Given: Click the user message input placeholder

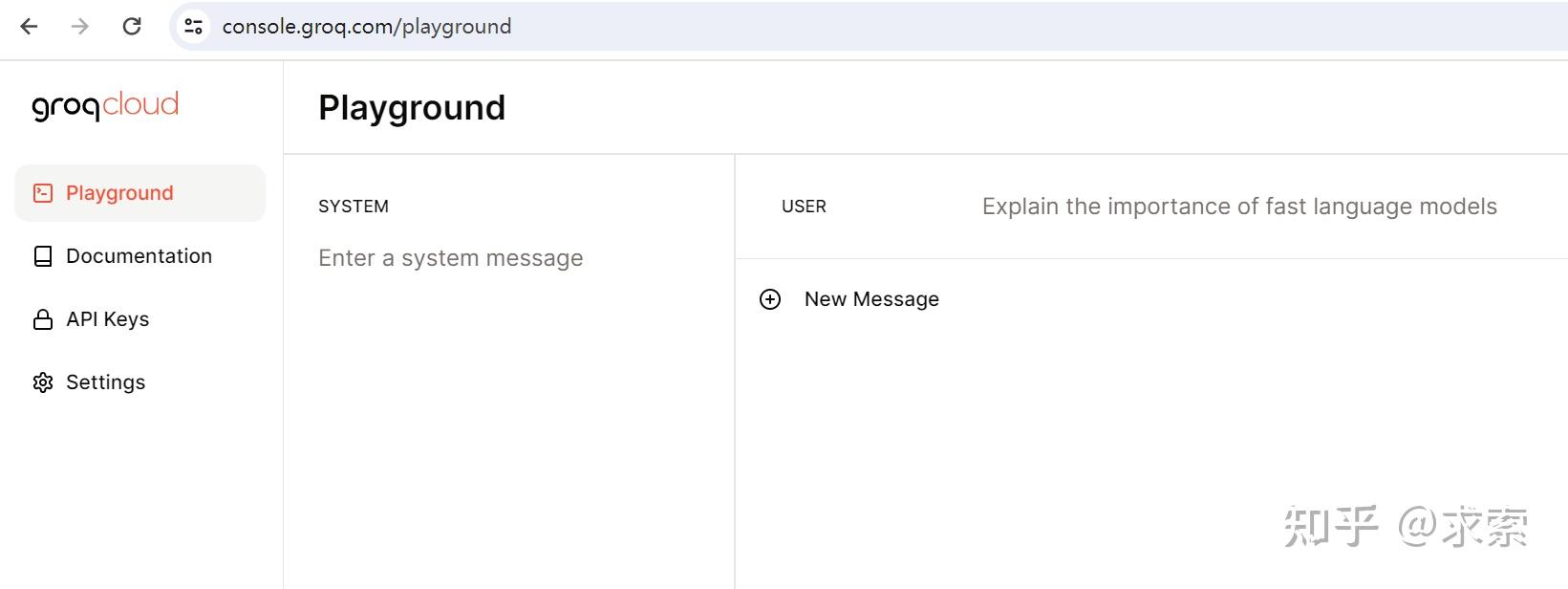Looking at the screenshot, I should tap(1239, 207).
